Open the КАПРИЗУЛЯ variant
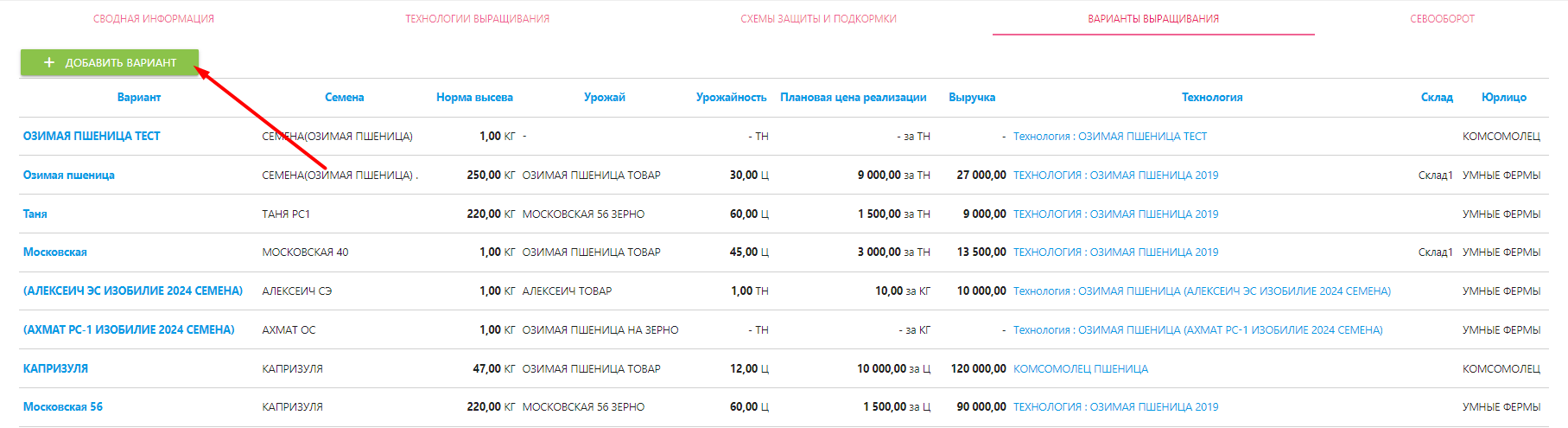1568x428 pixels. [x=55, y=368]
